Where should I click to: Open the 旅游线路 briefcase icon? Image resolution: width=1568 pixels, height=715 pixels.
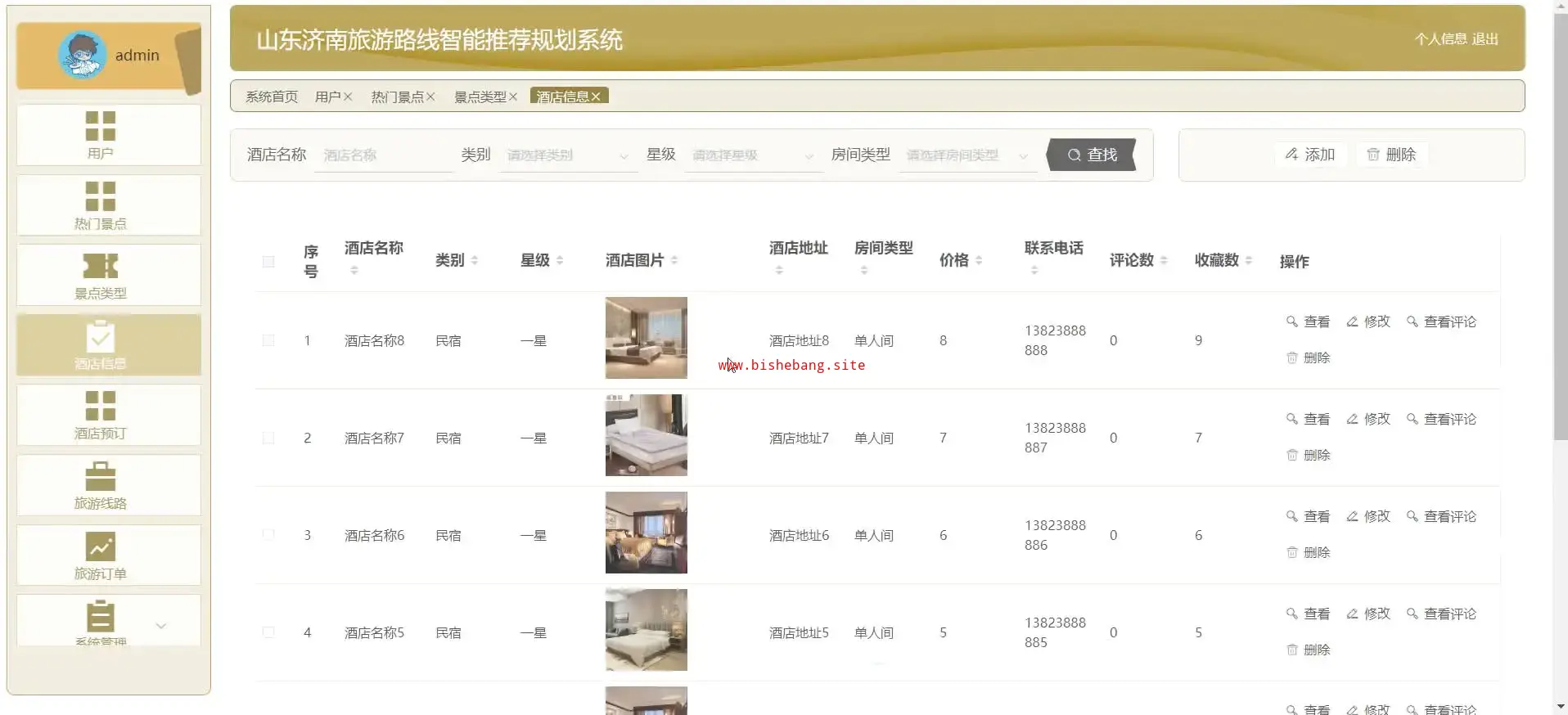click(101, 476)
